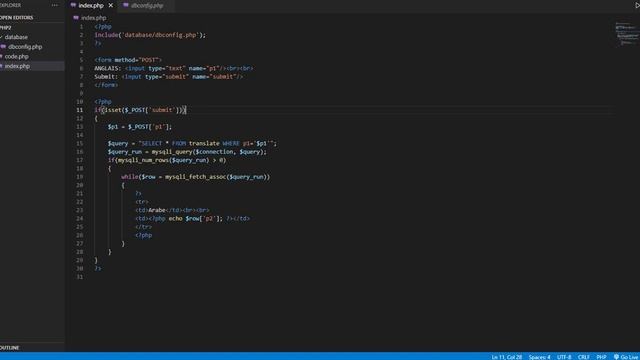Click the PHP file icon on dbconfig.php tab
640x360 pixels.
[126, 5]
